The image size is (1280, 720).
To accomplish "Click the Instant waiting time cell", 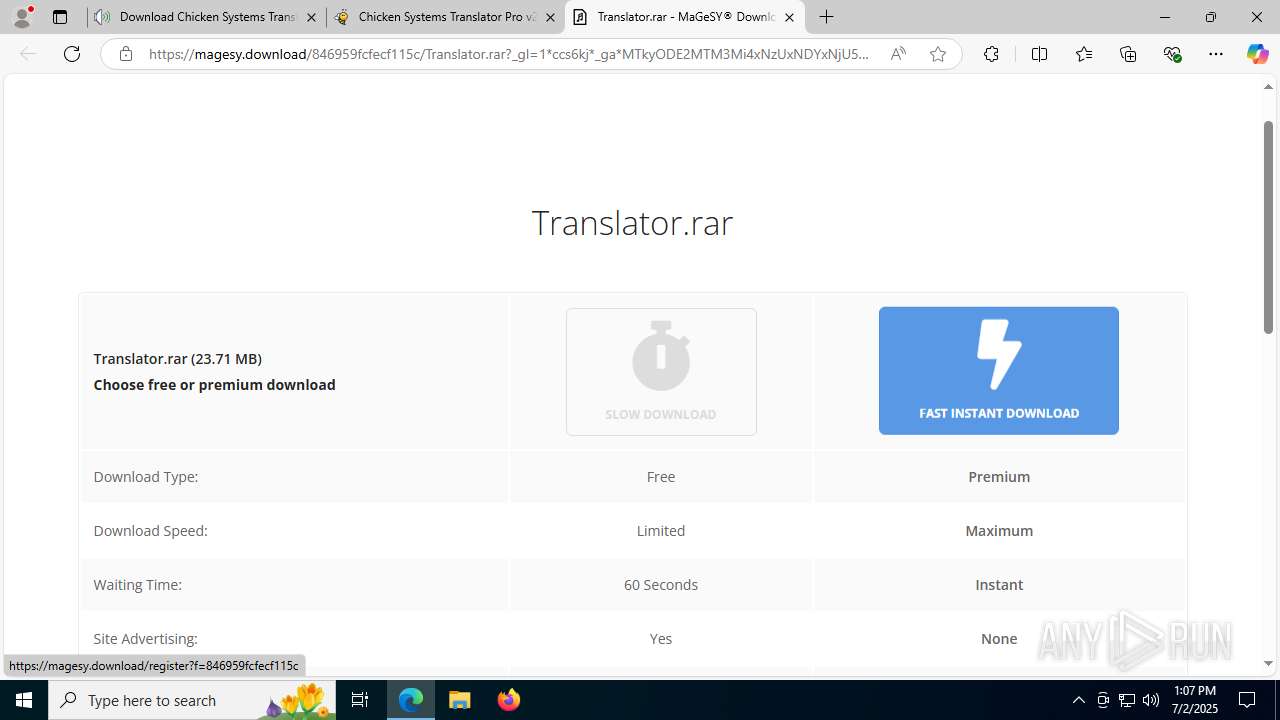I will [x=999, y=584].
